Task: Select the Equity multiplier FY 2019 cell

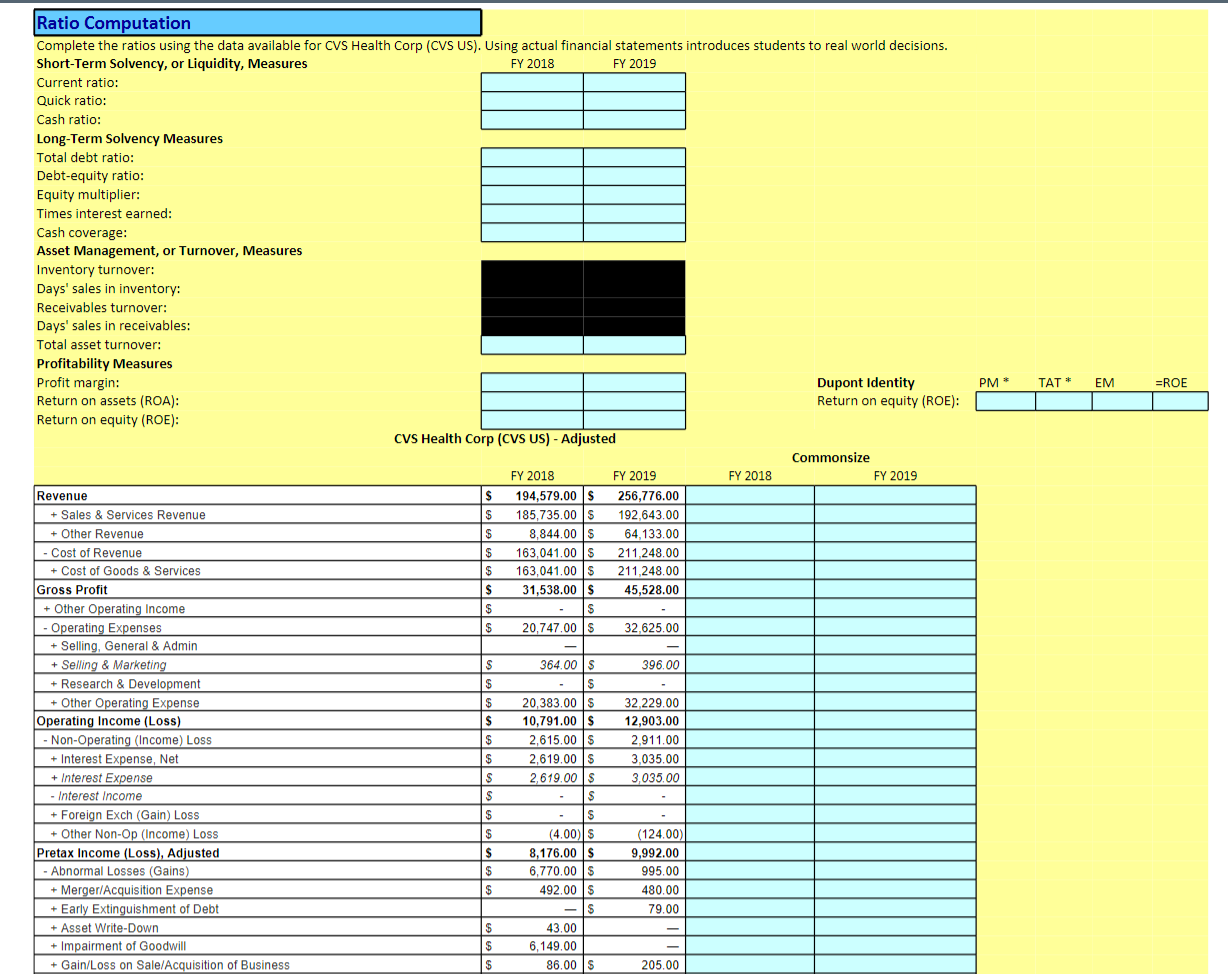Action: (x=634, y=194)
